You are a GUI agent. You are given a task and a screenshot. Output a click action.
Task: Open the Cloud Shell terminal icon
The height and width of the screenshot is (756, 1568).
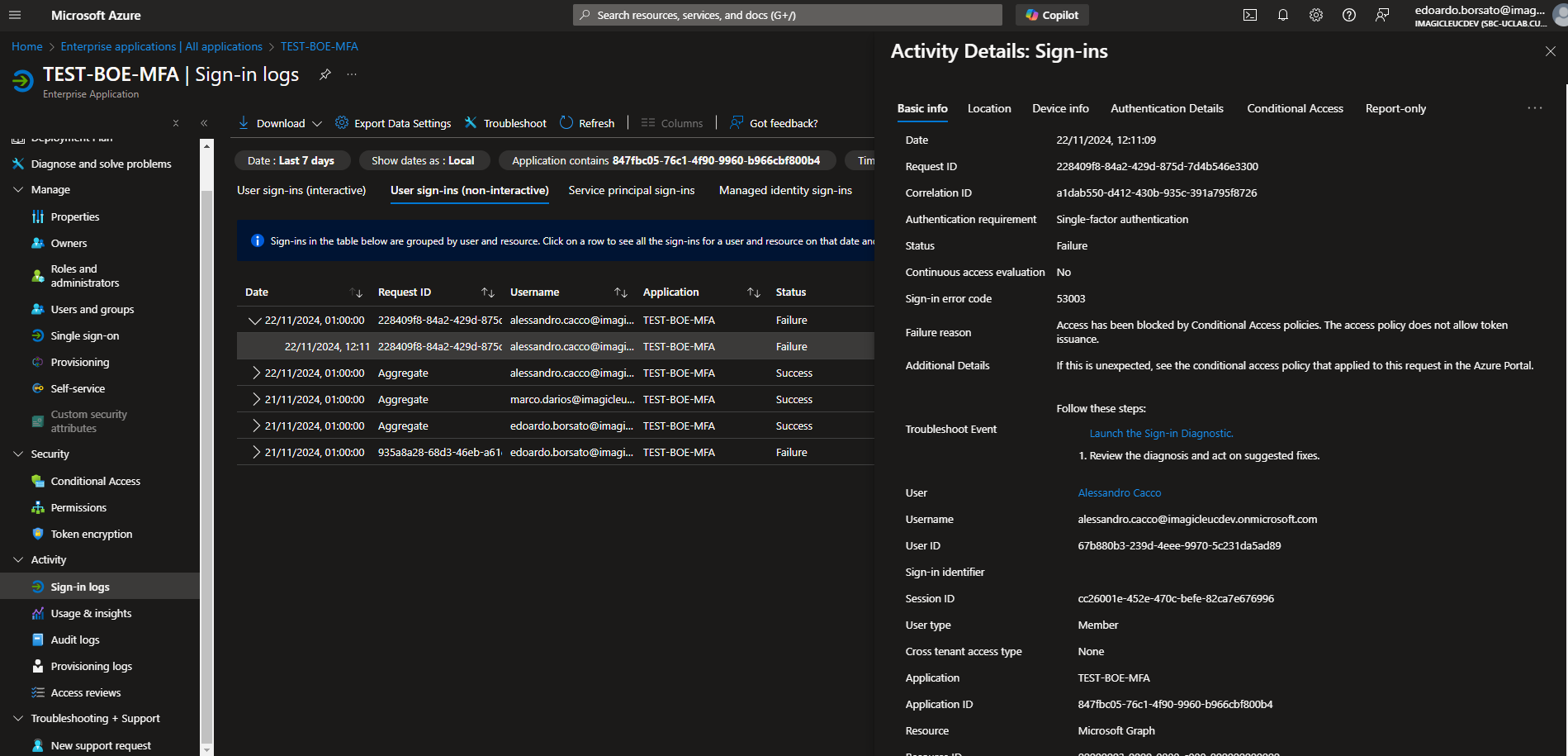1250,15
